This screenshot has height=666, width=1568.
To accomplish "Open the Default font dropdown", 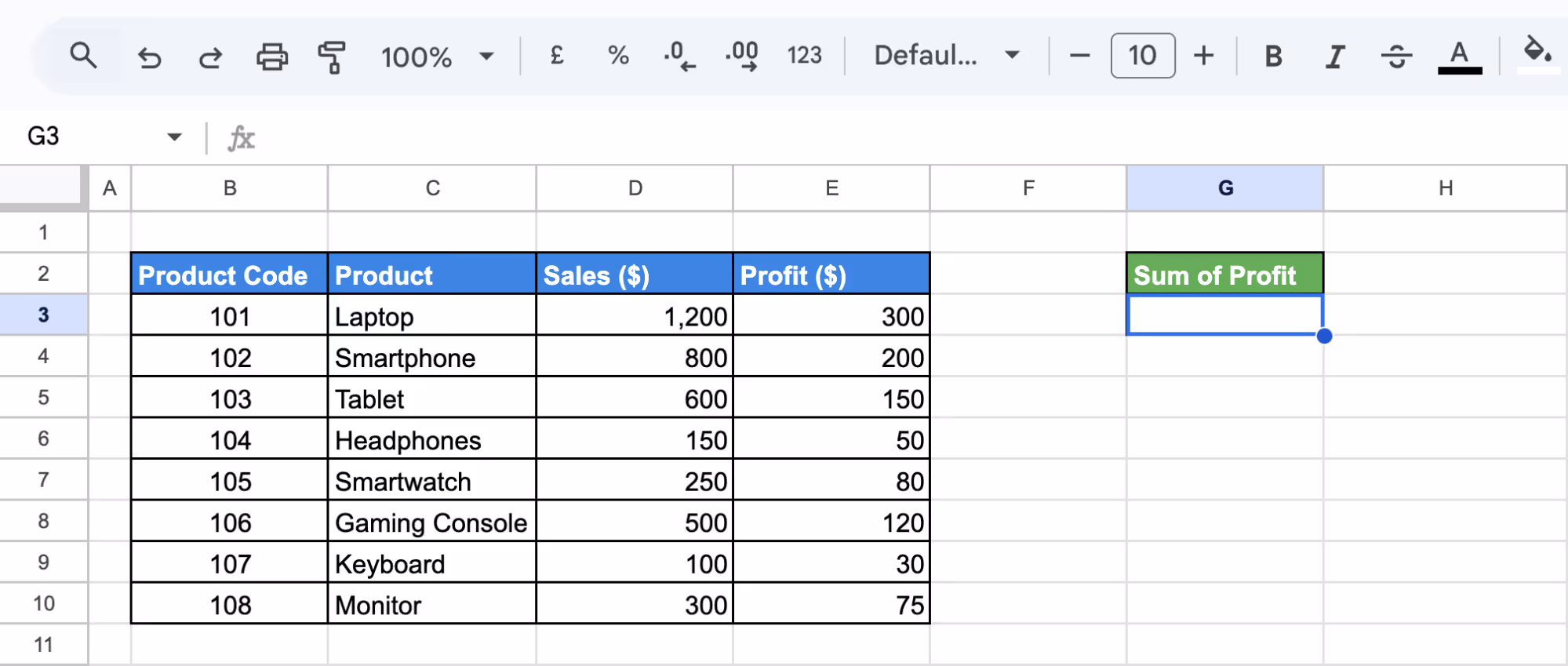I will pyautogui.click(x=947, y=55).
